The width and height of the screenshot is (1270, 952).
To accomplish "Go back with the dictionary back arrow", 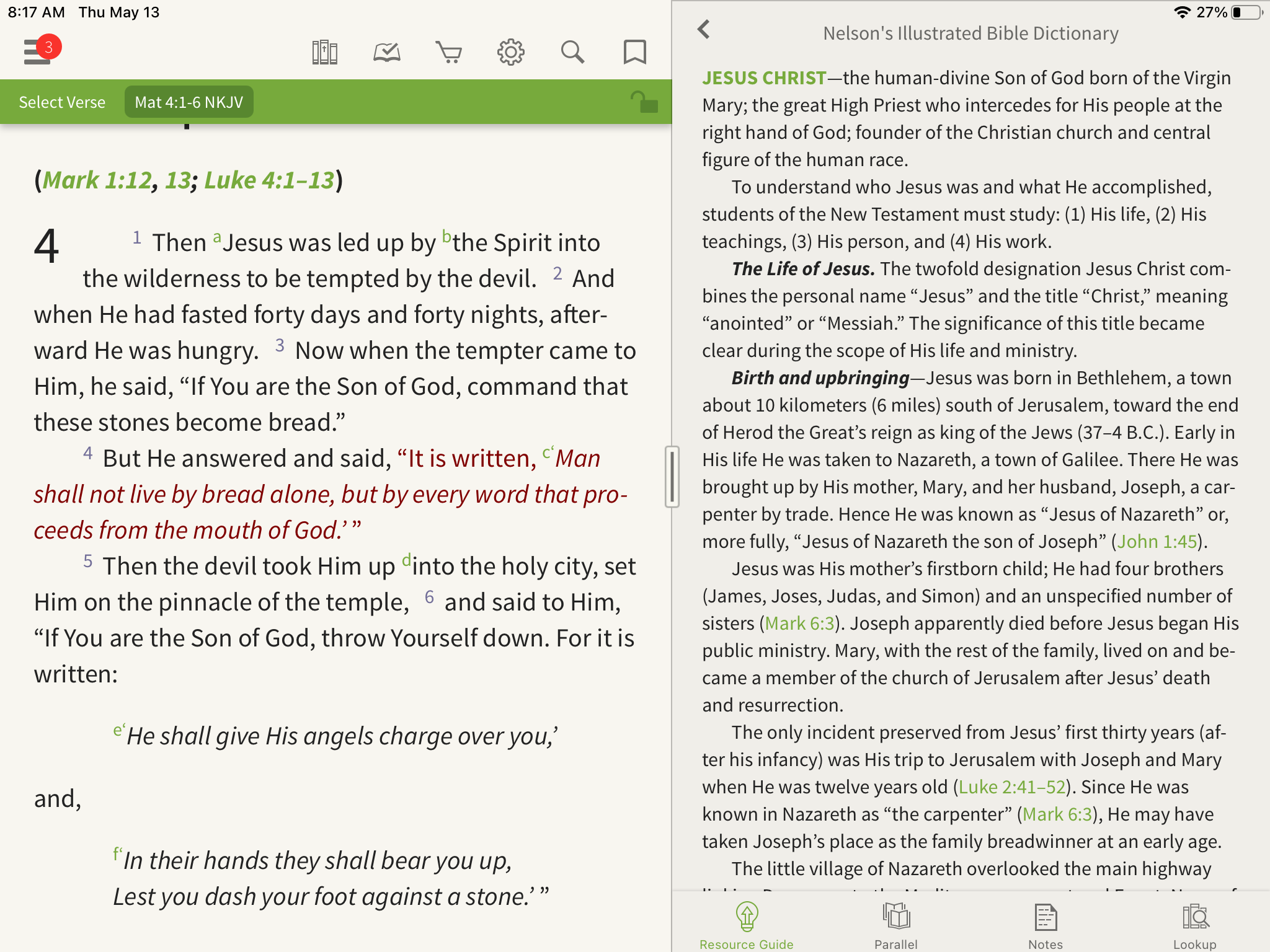I will [703, 29].
